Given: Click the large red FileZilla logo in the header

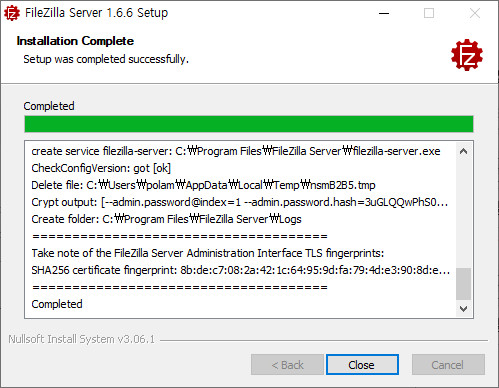Looking at the screenshot, I should pyautogui.click(x=467, y=55).
